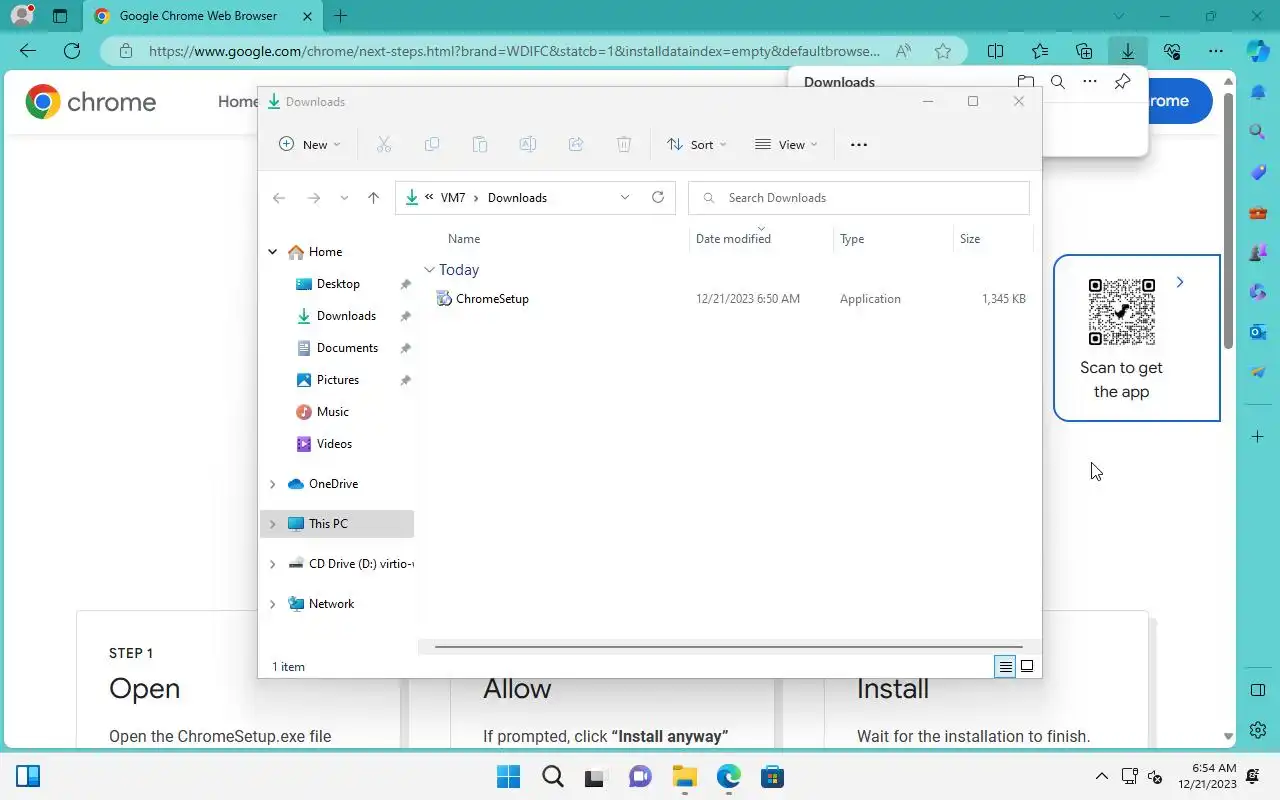1280x800 pixels.
Task: Click the Delete trash icon in Explorer
Action: tap(624, 145)
